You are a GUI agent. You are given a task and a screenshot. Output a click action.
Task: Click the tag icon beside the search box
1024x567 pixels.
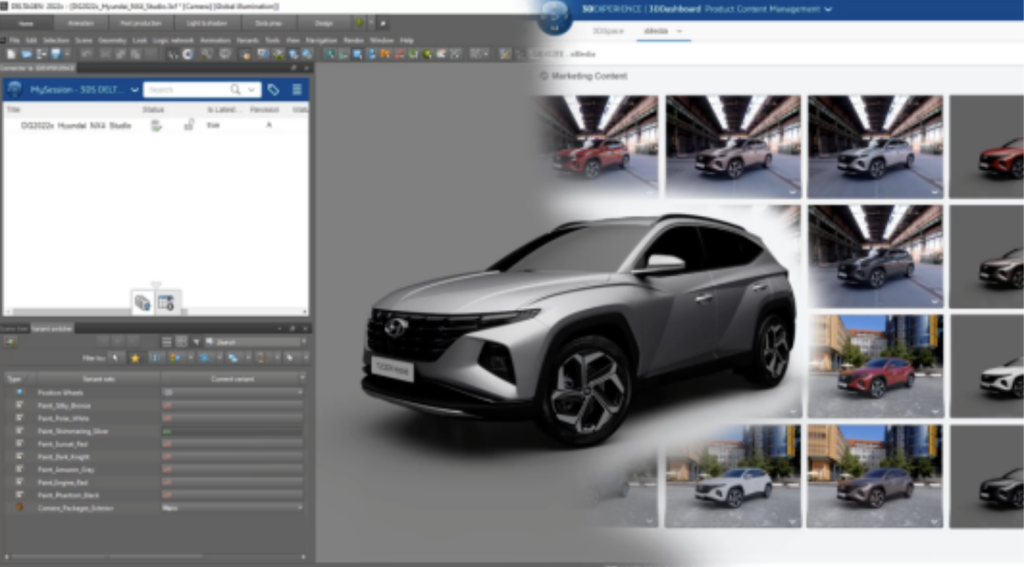pos(273,89)
